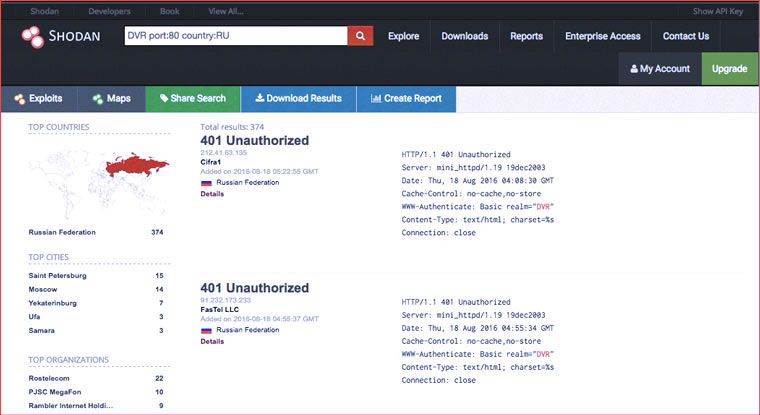Open Details for Cifra1 result

point(212,194)
